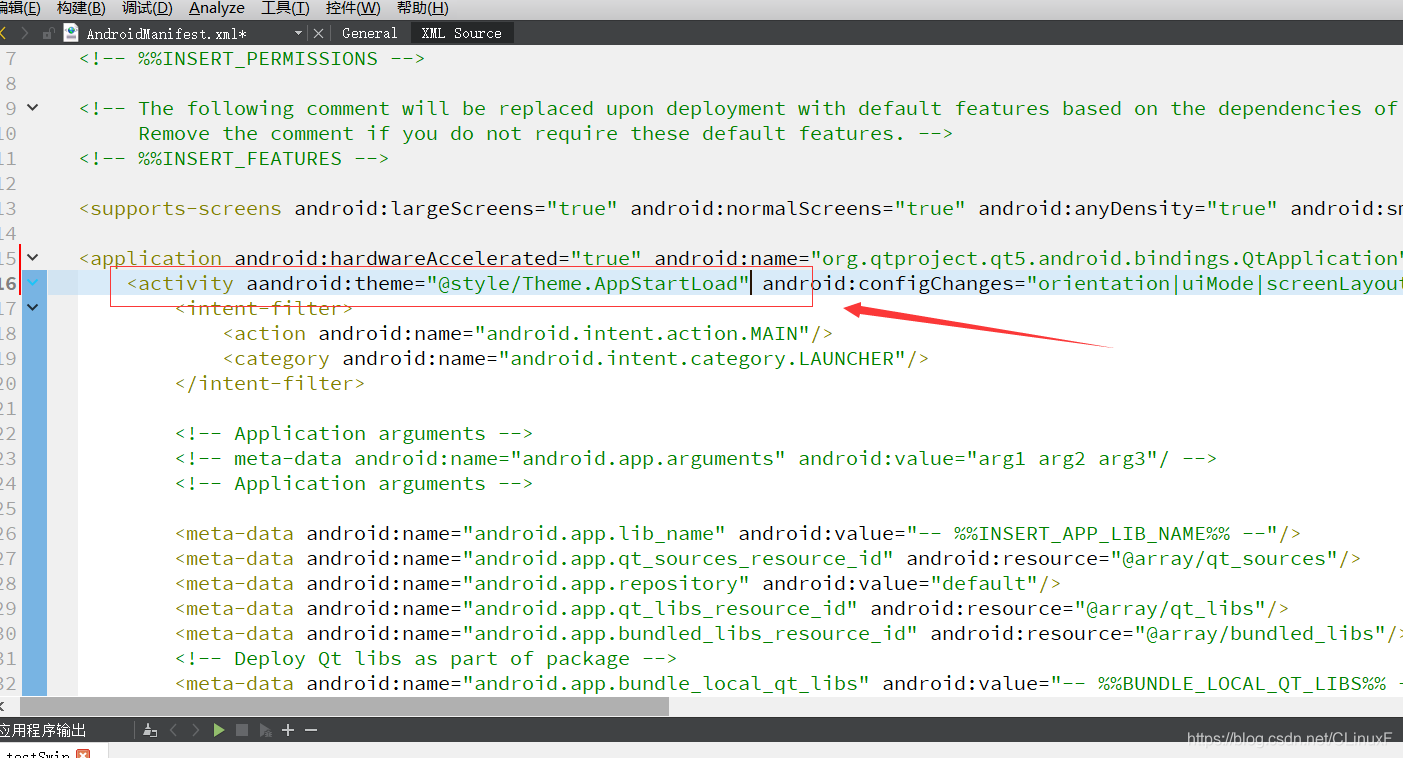
Task: Click the AndroidManifest.xml file type icon
Action: pos(71,32)
